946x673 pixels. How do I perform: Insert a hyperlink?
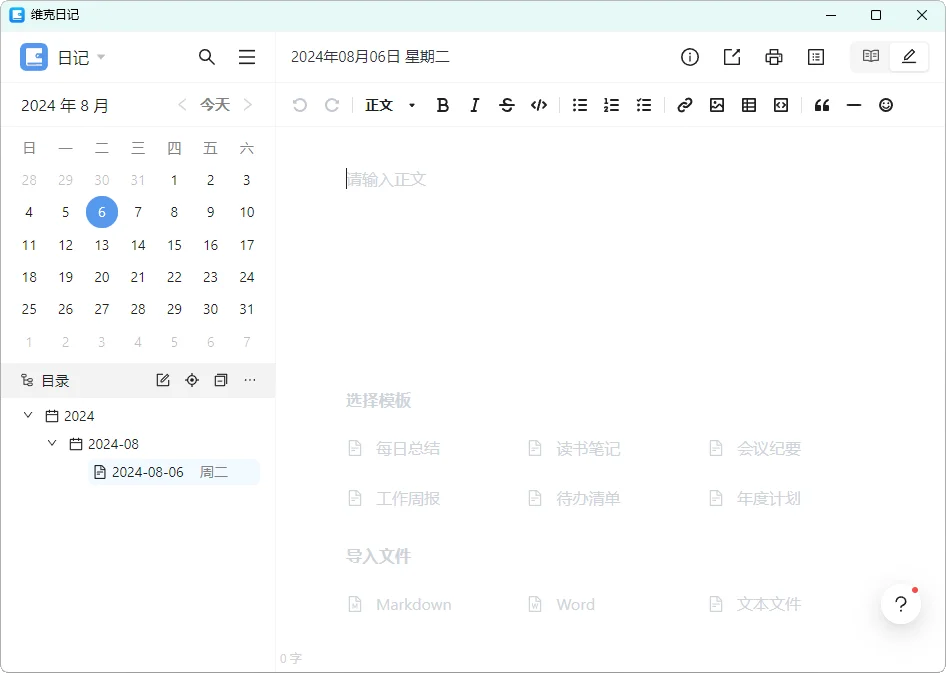(x=685, y=105)
